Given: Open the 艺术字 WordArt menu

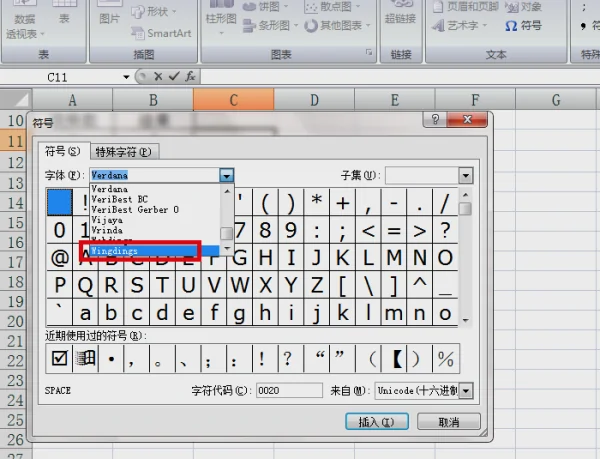Looking at the screenshot, I should pyautogui.click(x=459, y=26).
